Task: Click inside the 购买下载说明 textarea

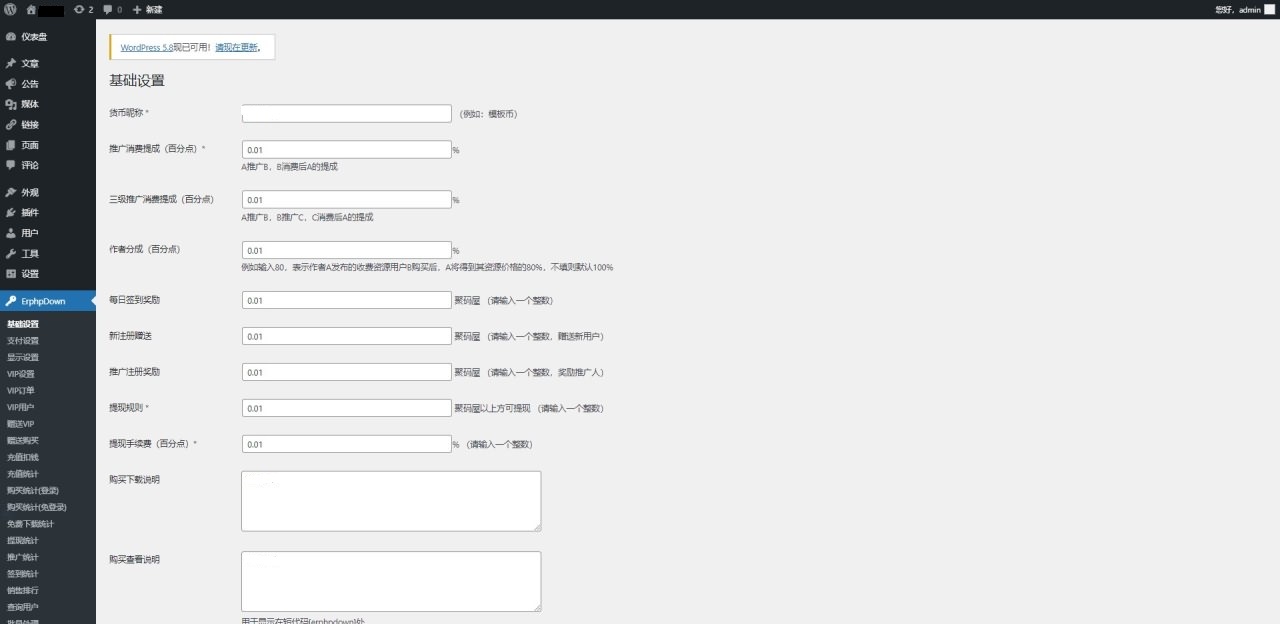Action: coord(391,501)
